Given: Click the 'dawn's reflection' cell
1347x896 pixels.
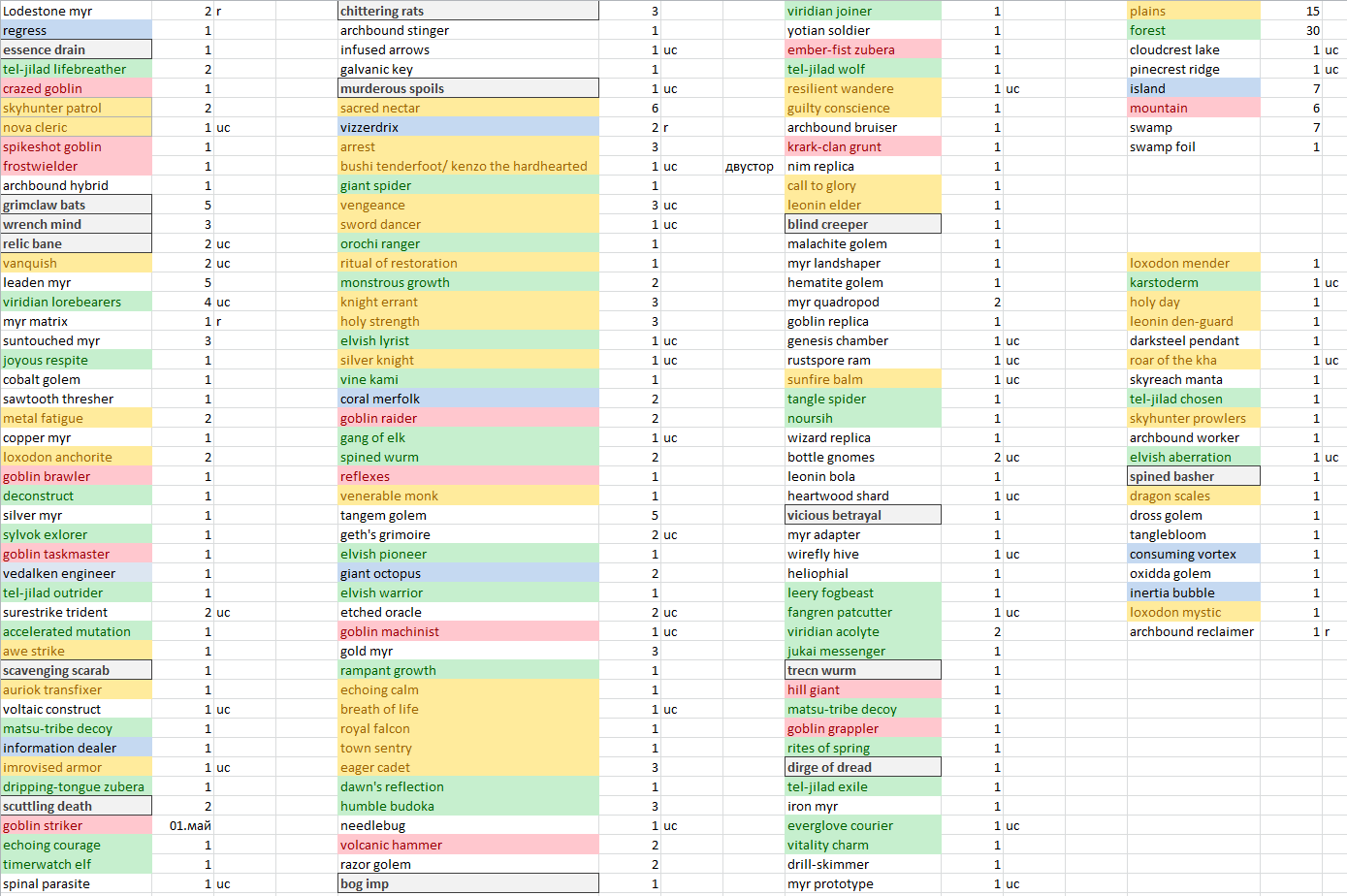Looking at the screenshot, I should [x=468, y=786].
